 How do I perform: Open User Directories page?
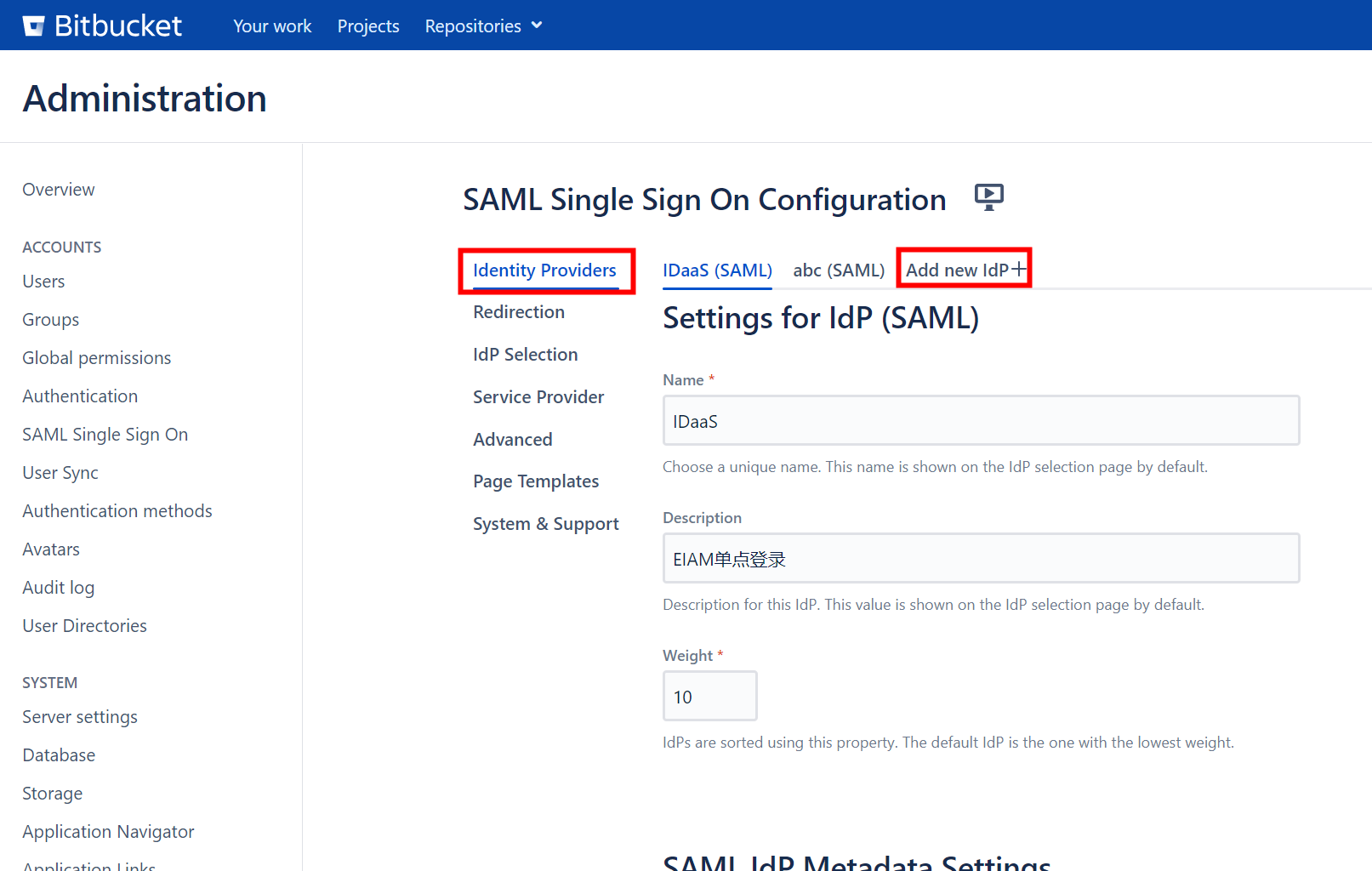[85, 626]
